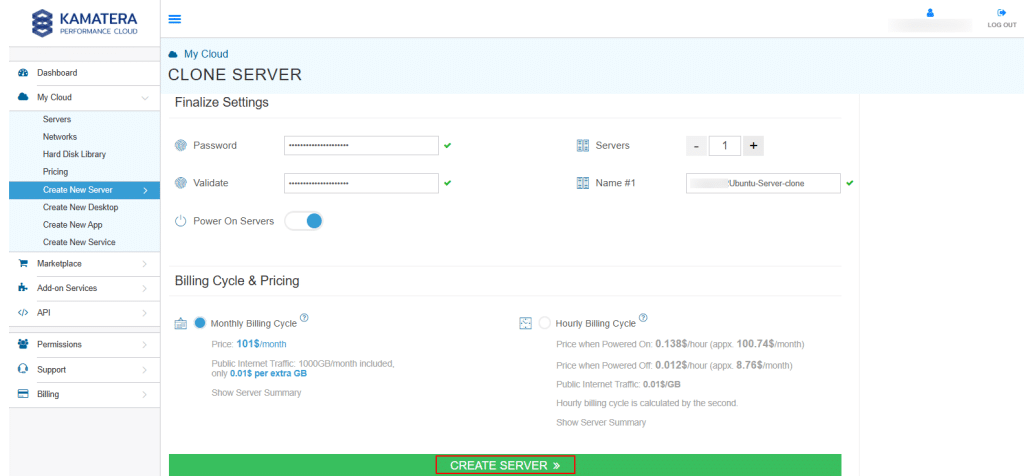
Task: Click the user profile icon
Action: 930,13
